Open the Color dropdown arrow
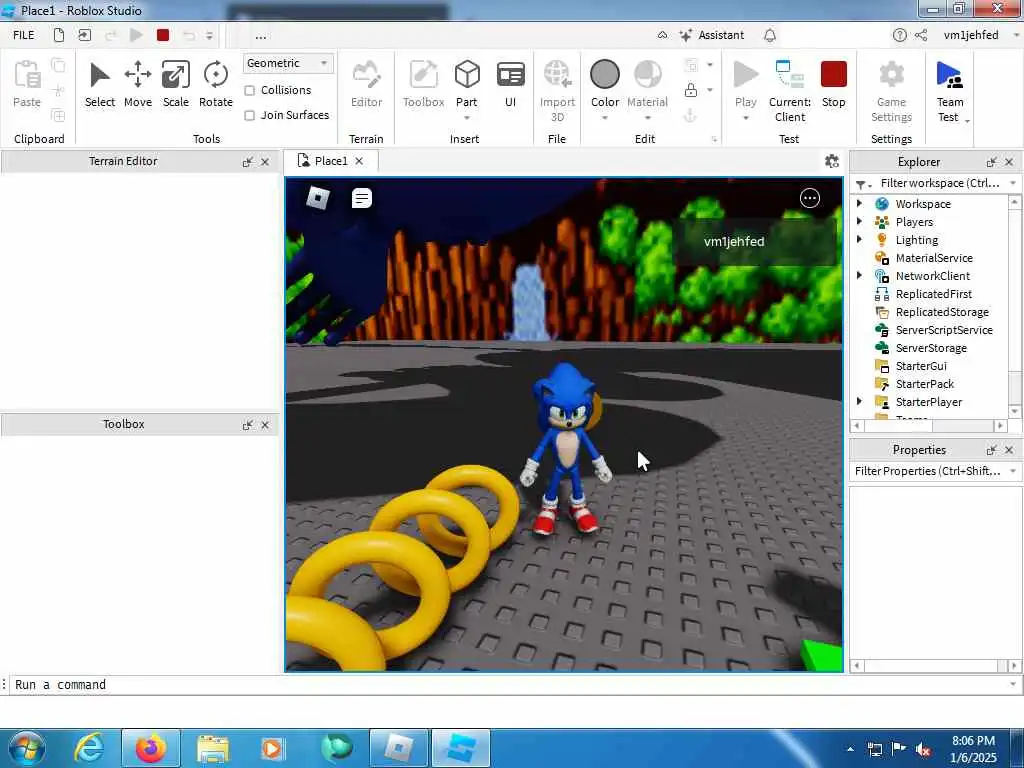 605,118
